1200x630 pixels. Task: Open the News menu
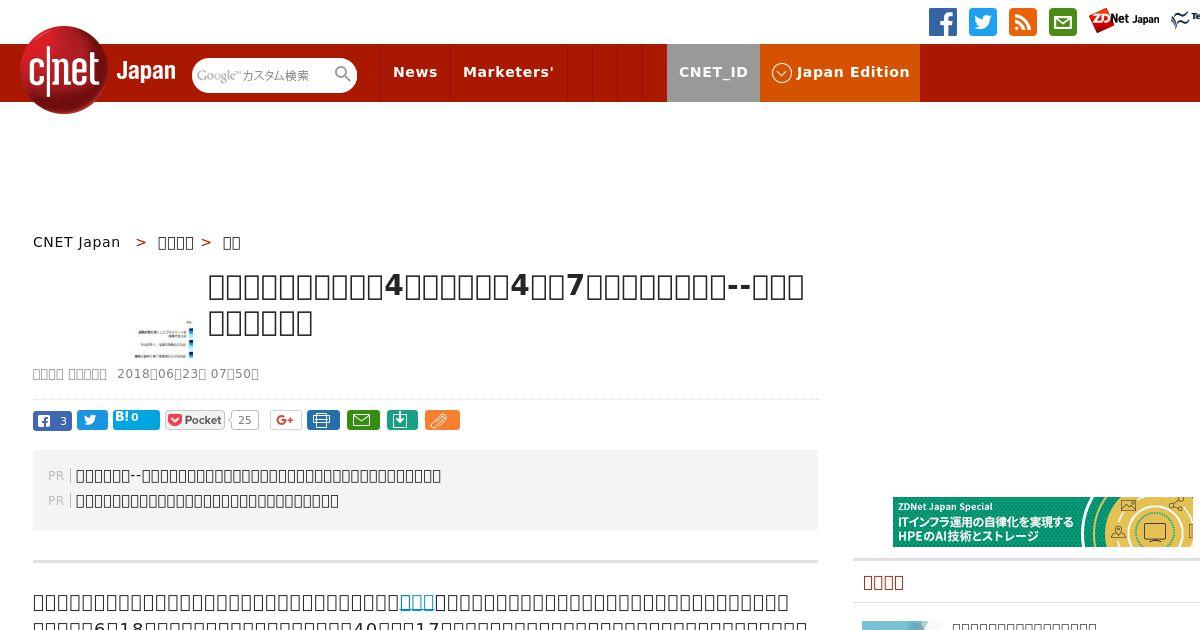click(415, 72)
